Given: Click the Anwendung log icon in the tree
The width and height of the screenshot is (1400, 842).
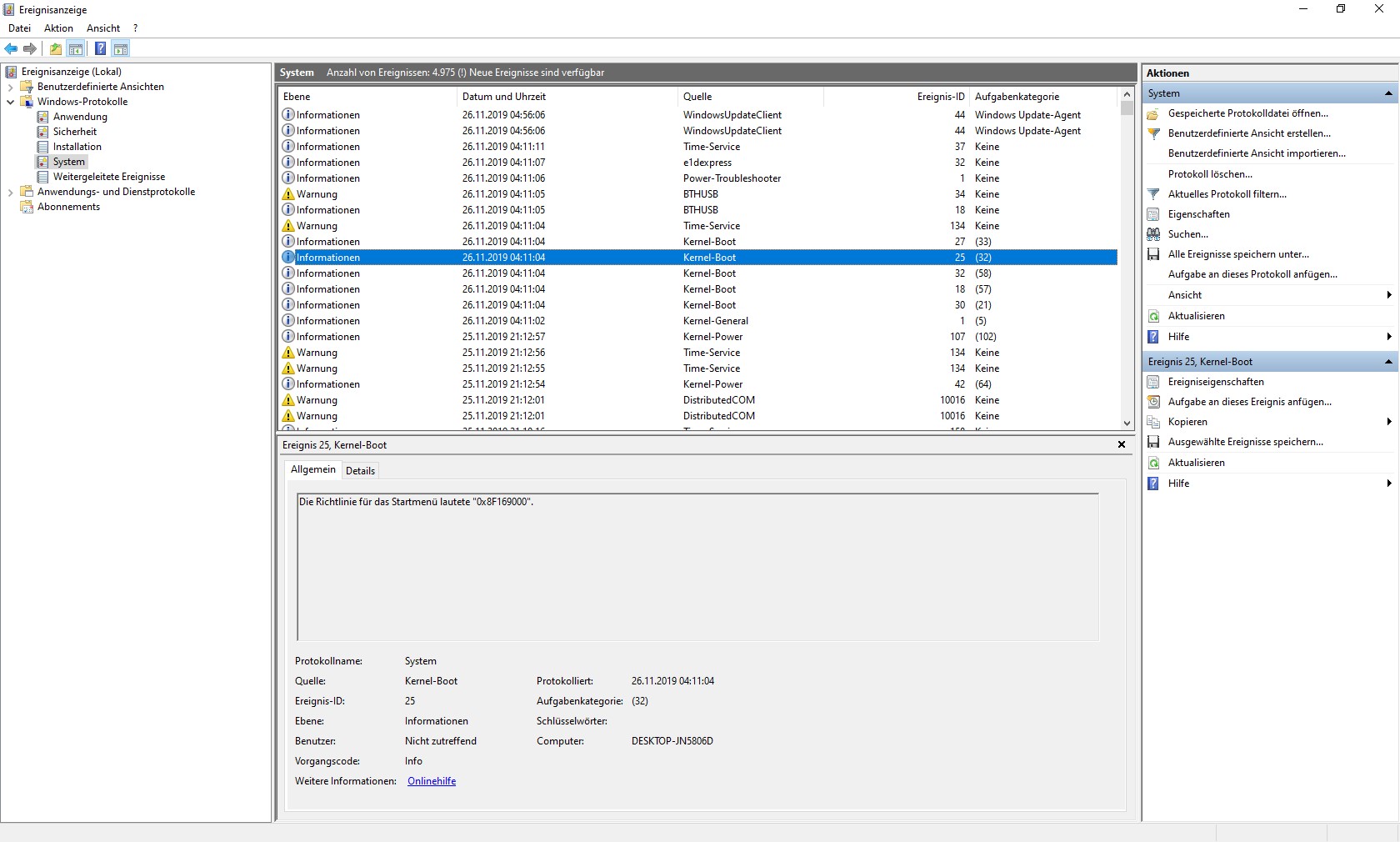Looking at the screenshot, I should click(x=43, y=117).
